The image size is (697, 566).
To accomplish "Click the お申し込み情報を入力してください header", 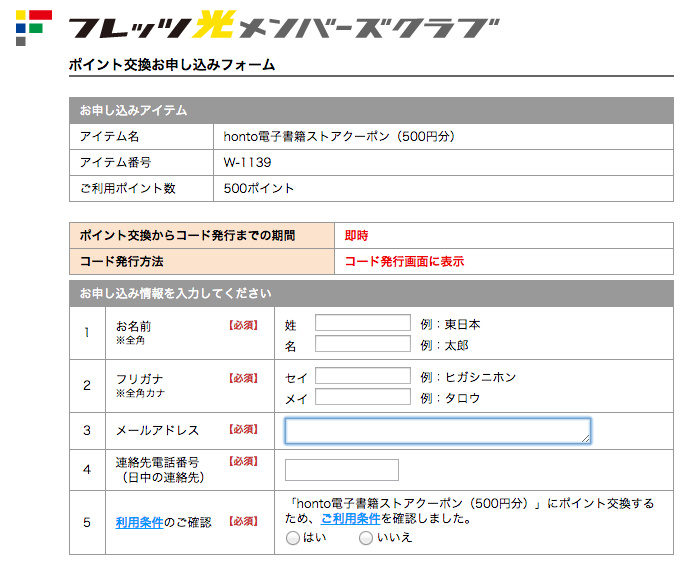I will pyautogui.click(x=371, y=293).
